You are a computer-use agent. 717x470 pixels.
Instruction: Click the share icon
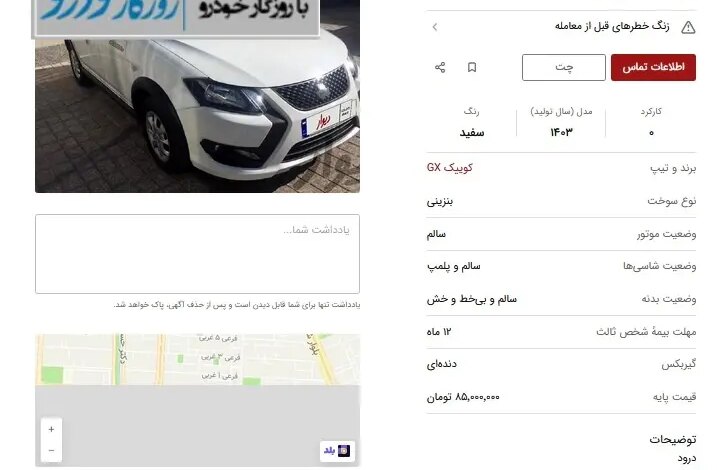pos(440,68)
